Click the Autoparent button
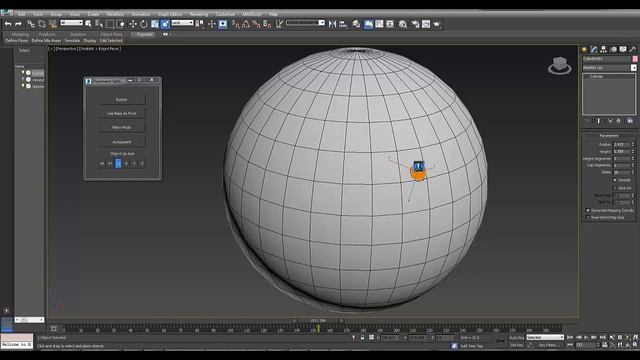This screenshot has width=640, height=360. pos(122,142)
